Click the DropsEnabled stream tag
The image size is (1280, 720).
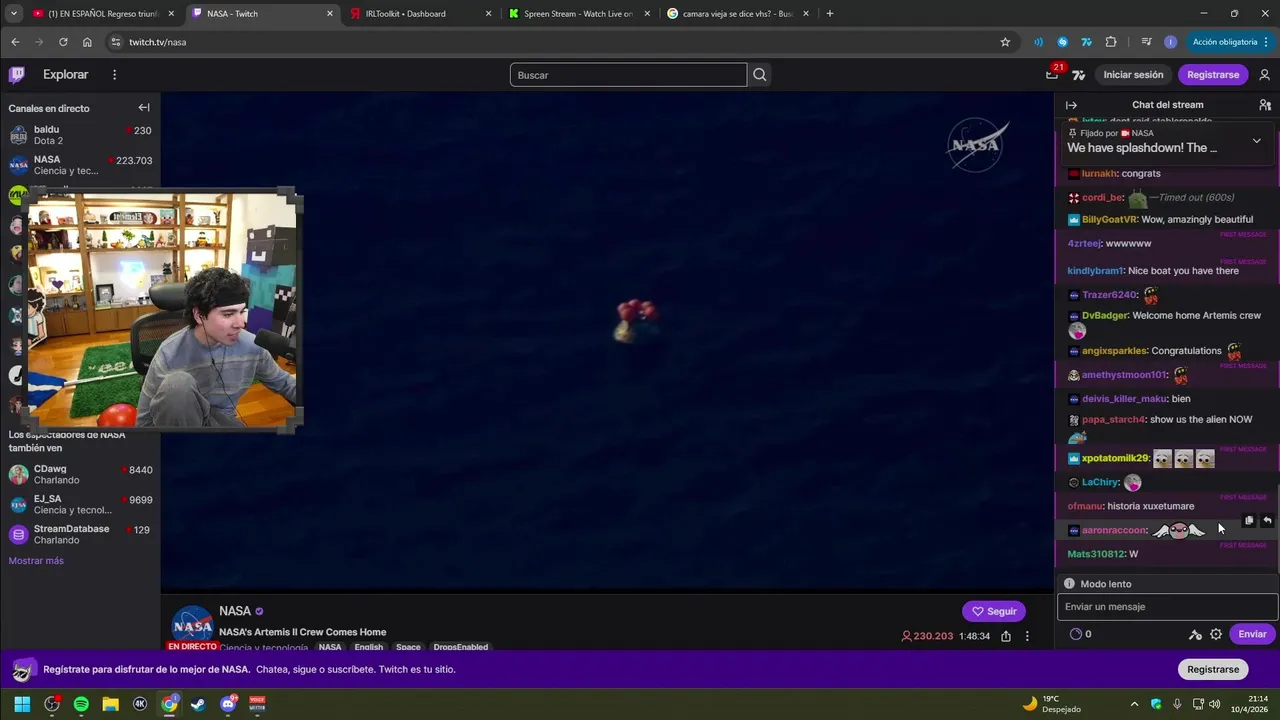[461, 648]
